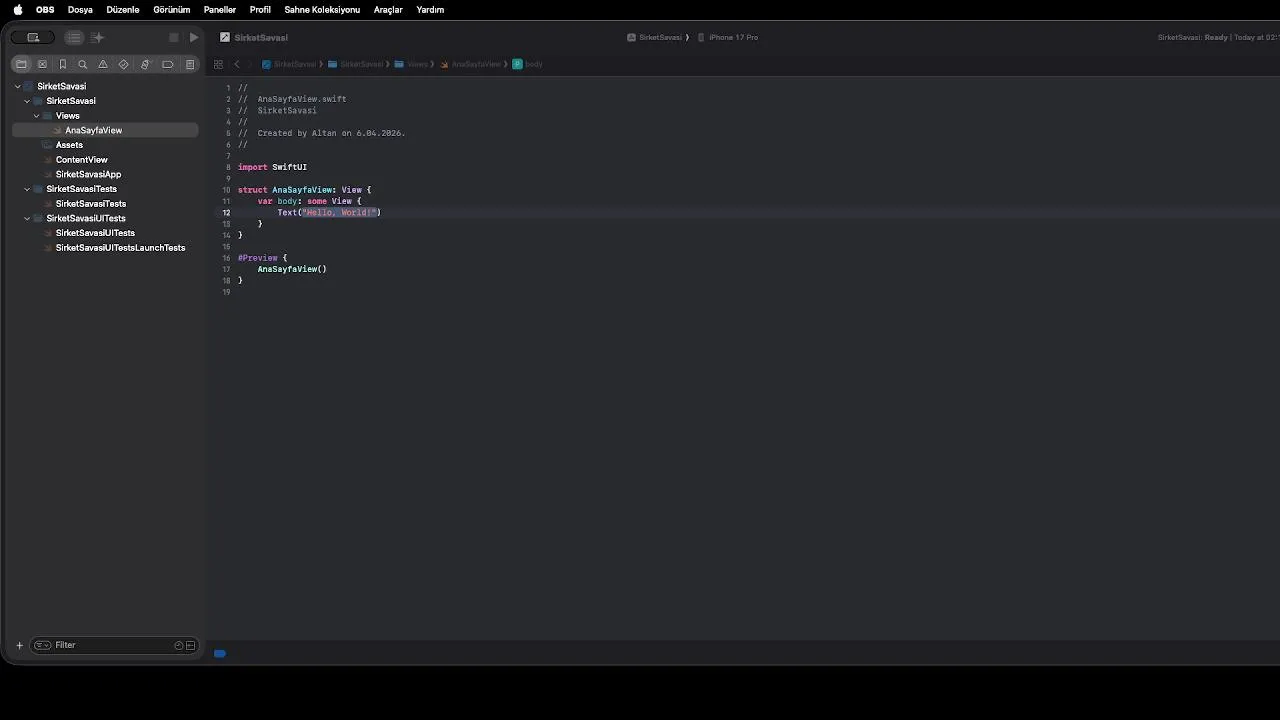This screenshot has width=1280, height=720.
Task: Open AnaSayfaView breadcrumb in jump bar
Action: pyautogui.click(x=470, y=64)
